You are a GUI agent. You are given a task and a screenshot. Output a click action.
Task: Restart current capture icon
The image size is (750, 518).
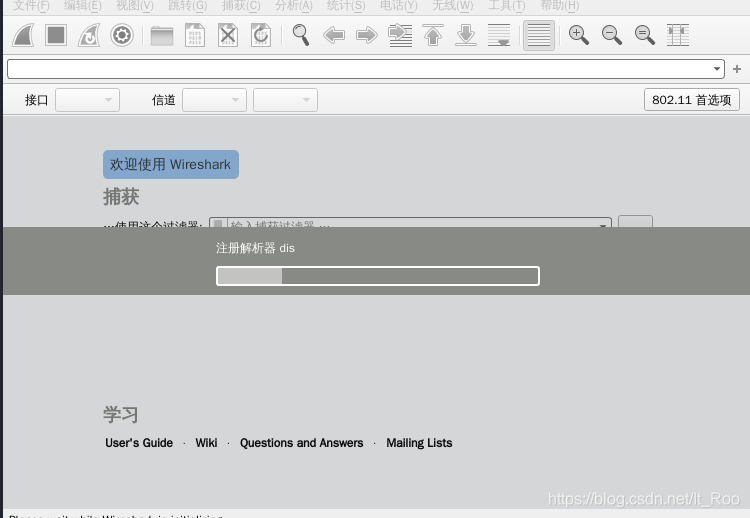(89, 35)
